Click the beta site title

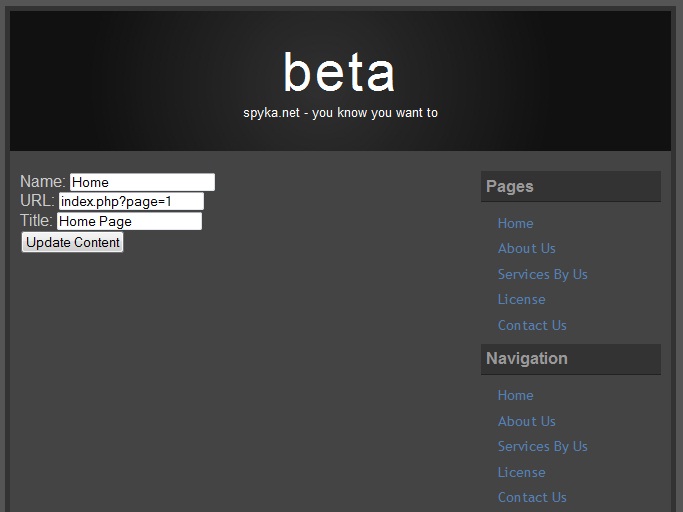pyautogui.click(x=339, y=72)
